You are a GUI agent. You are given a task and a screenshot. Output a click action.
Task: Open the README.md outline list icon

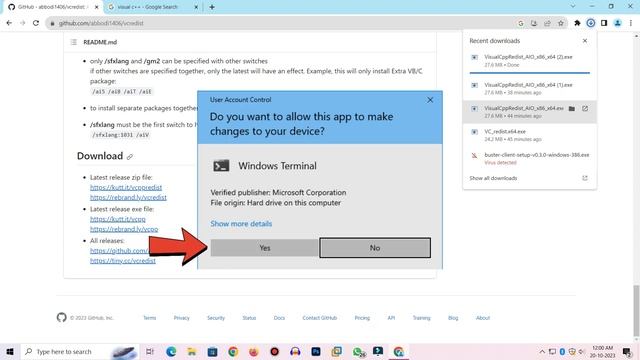tap(73, 42)
